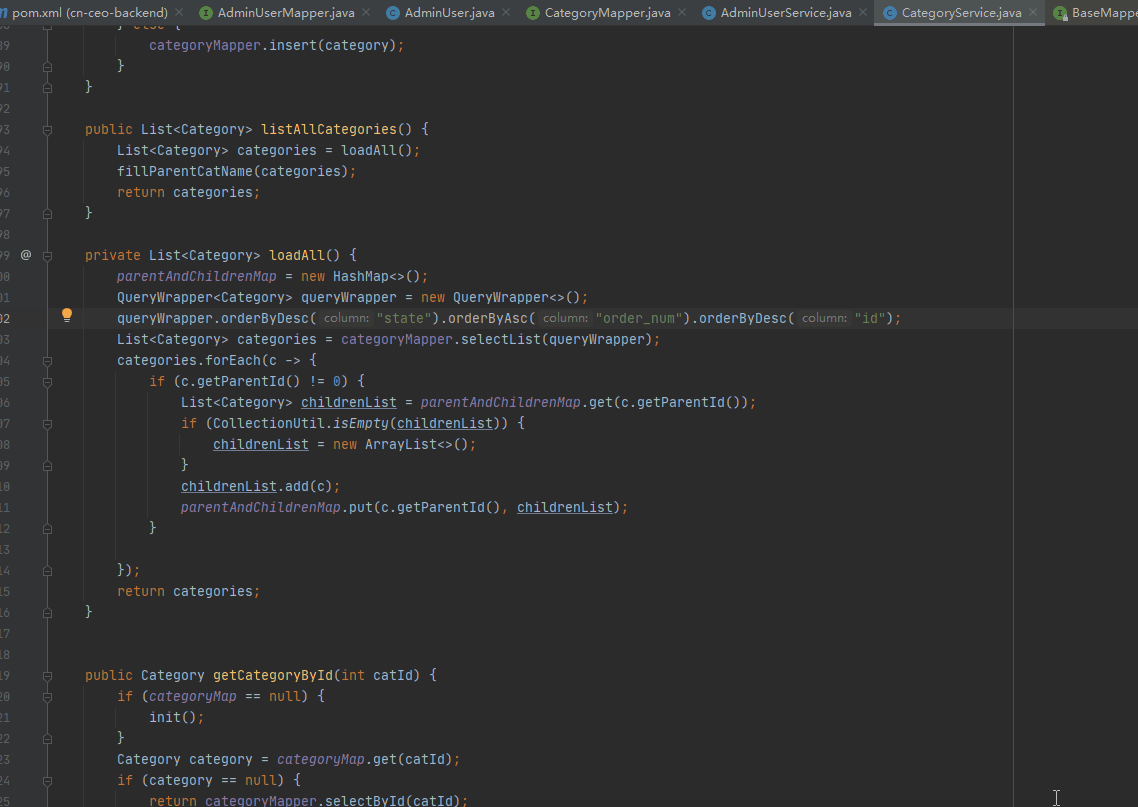Click categoryMapper.selectById(catId) return statement
The image size is (1138, 807).
[x=308, y=800]
